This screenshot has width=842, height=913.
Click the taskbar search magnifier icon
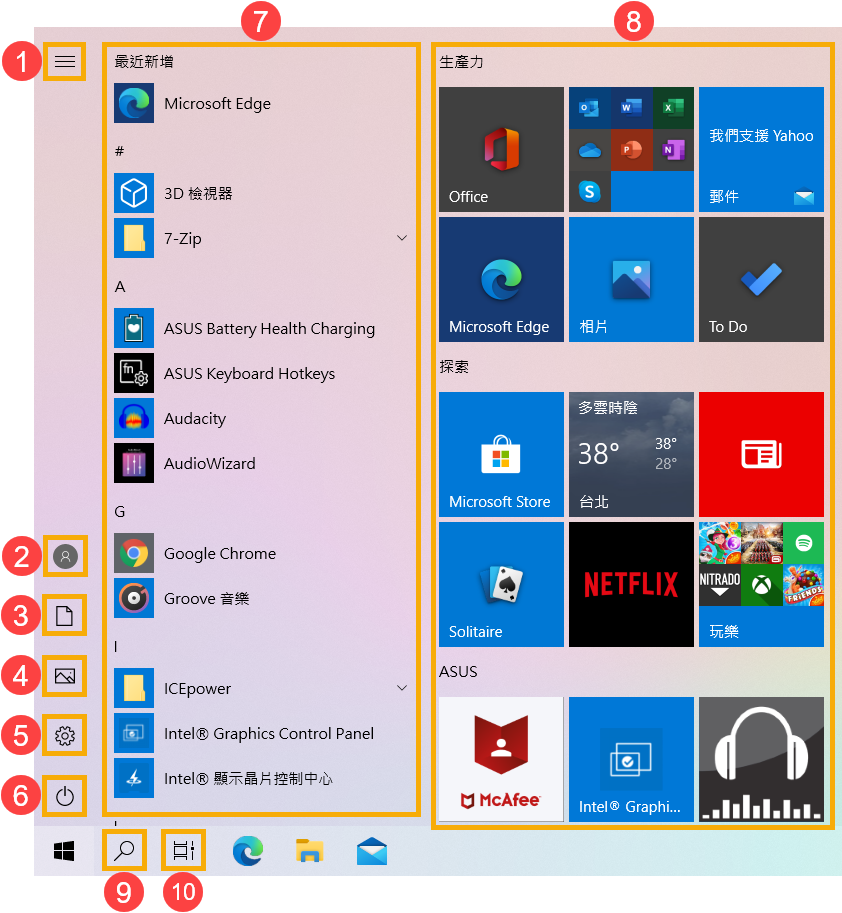coord(125,851)
